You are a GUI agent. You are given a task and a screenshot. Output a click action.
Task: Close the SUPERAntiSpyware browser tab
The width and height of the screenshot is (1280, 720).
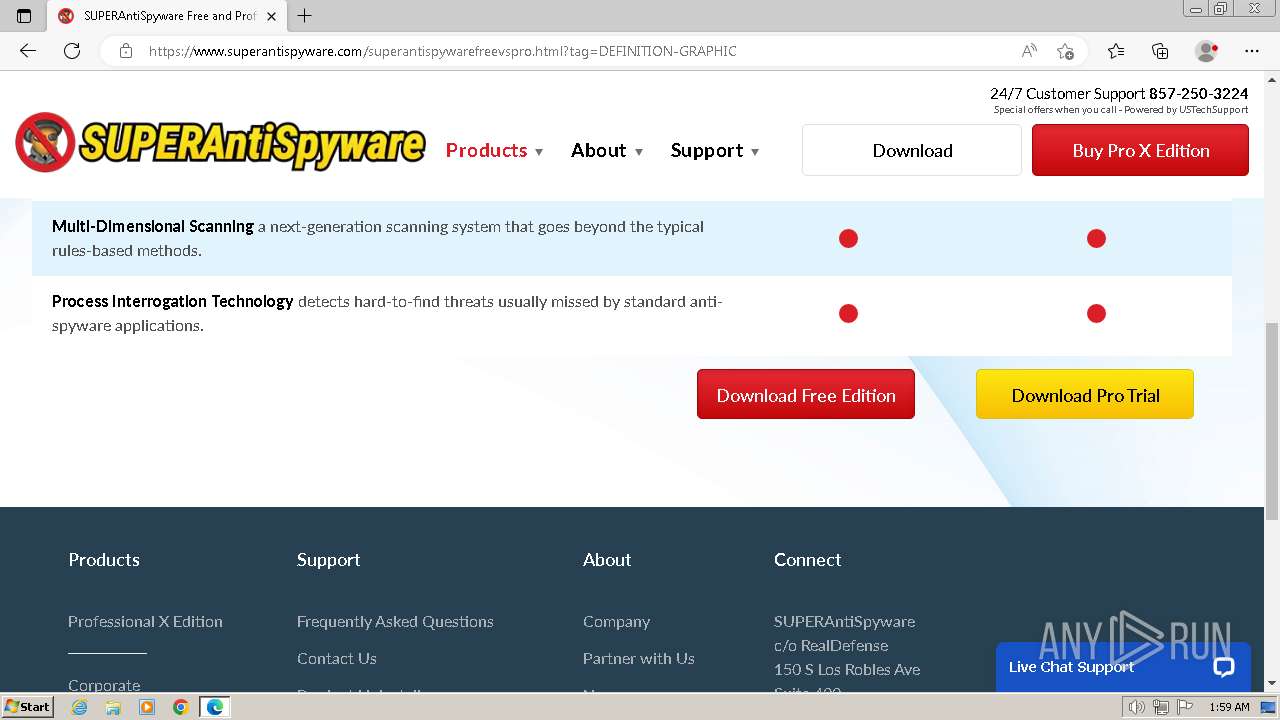(x=271, y=16)
